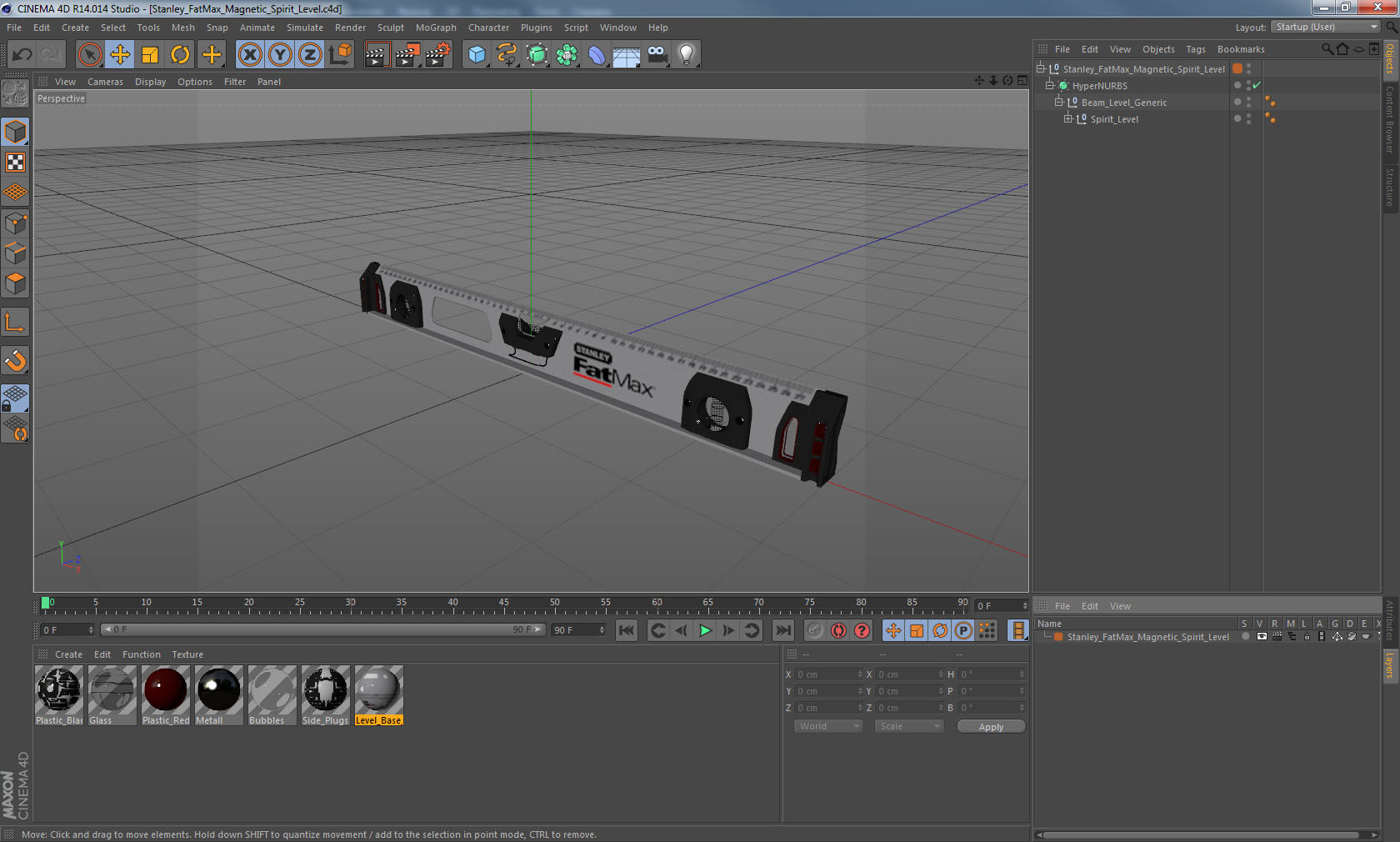Click the record active objects button

pyautogui.click(x=815, y=630)
